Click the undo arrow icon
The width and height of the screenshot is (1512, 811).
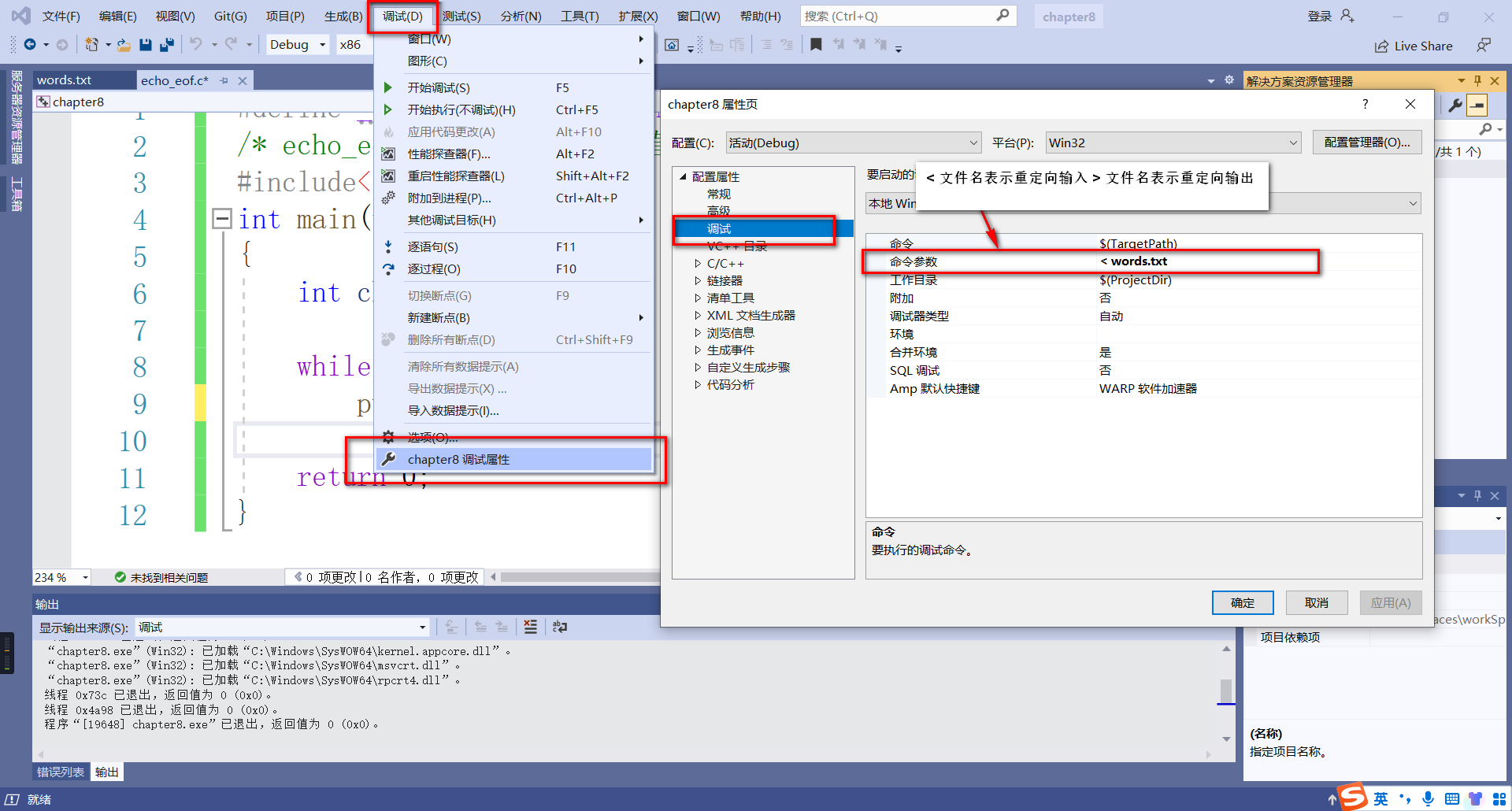tap(196, 45)
